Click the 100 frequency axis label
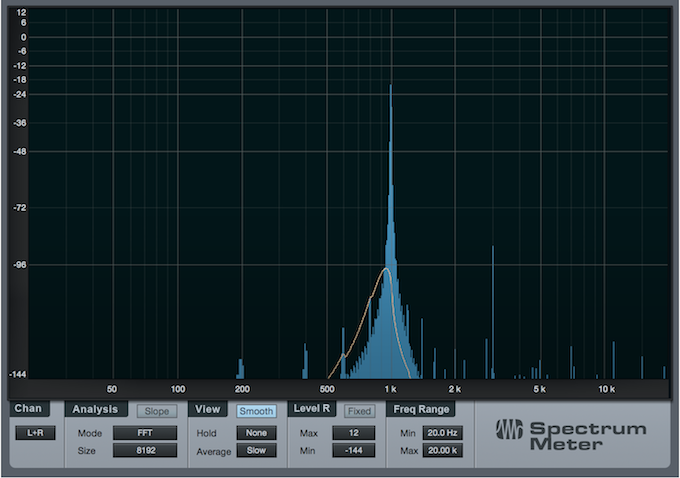 [178, 389]
